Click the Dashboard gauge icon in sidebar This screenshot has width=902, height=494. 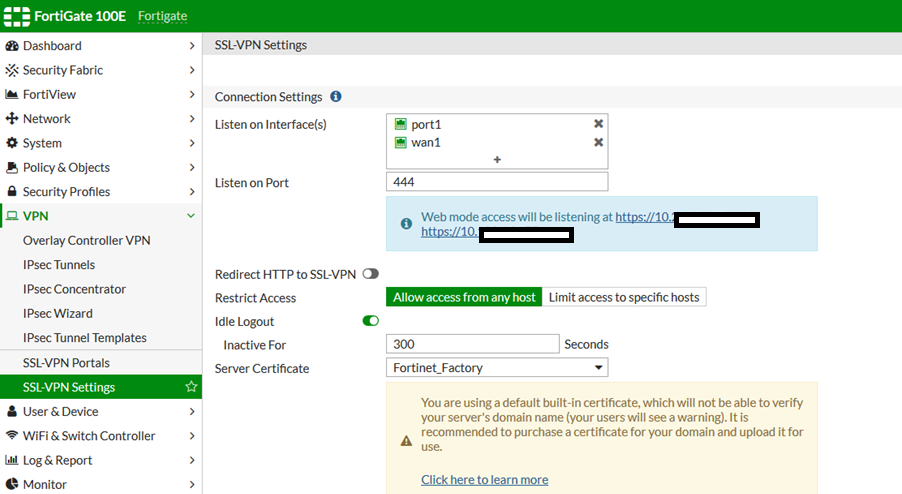point(13,46)
